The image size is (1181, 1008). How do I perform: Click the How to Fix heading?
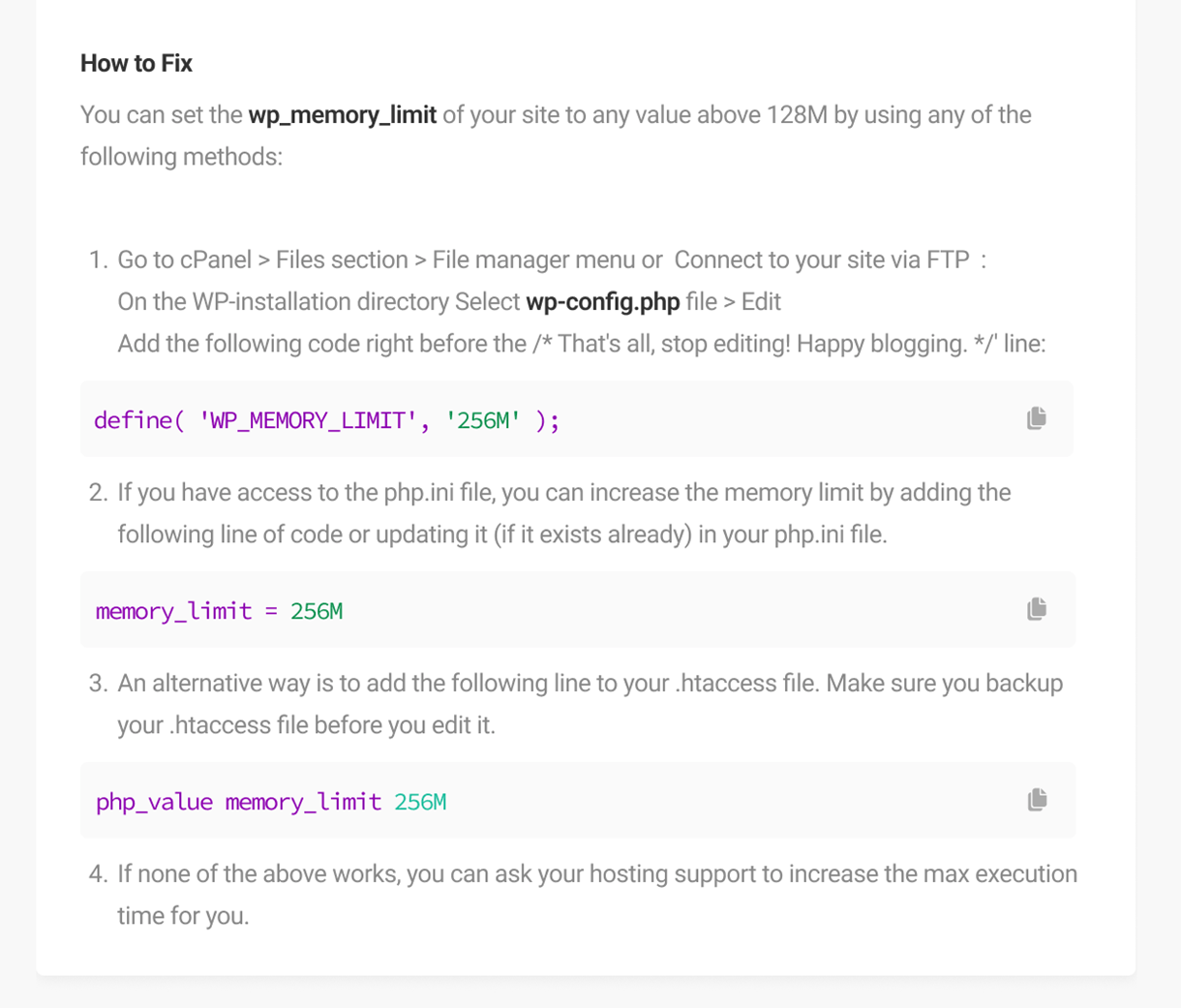(136, 64)
